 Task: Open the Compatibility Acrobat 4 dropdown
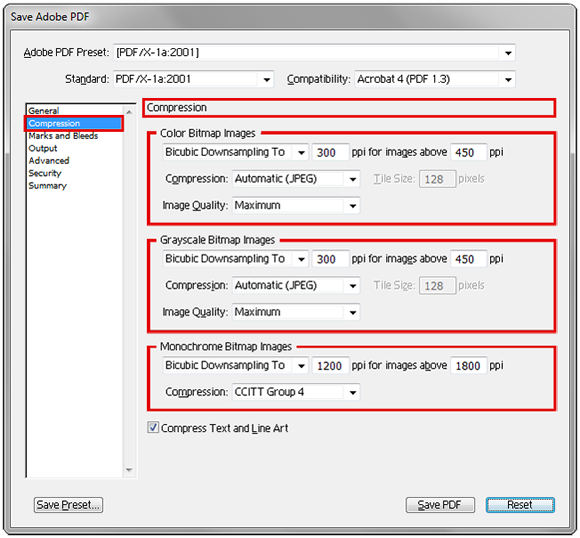click(435, 79)
